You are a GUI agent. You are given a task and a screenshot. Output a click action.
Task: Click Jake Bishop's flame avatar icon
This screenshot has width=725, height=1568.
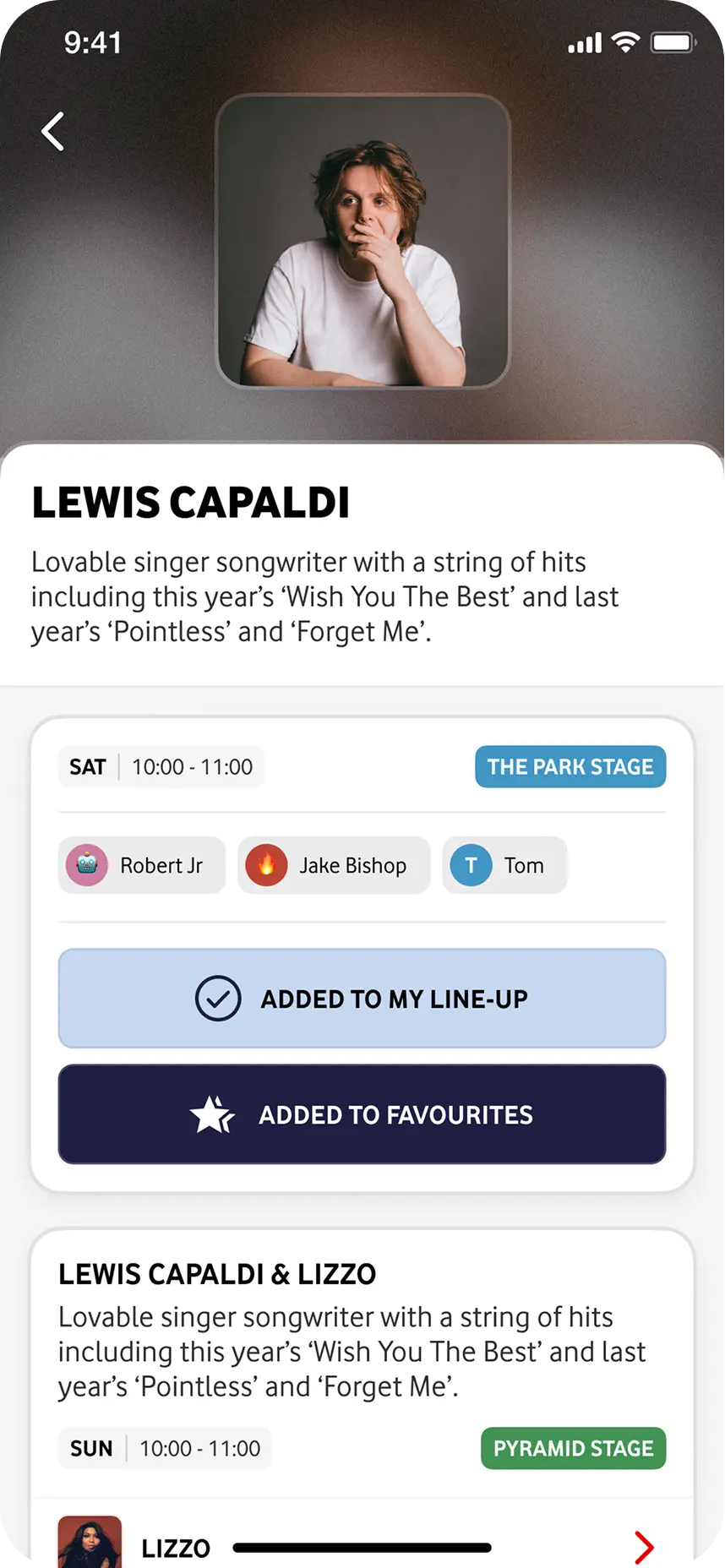(266, 865)
